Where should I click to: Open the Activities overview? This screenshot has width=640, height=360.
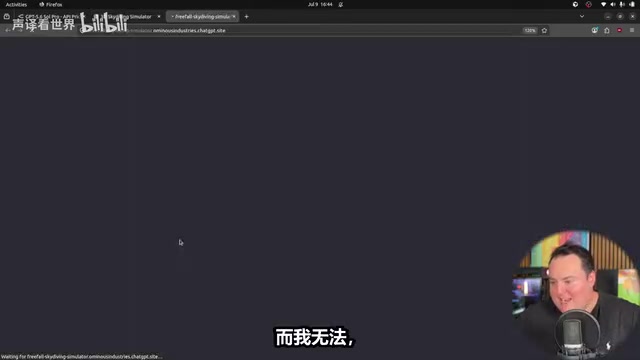tap(16, 4)
